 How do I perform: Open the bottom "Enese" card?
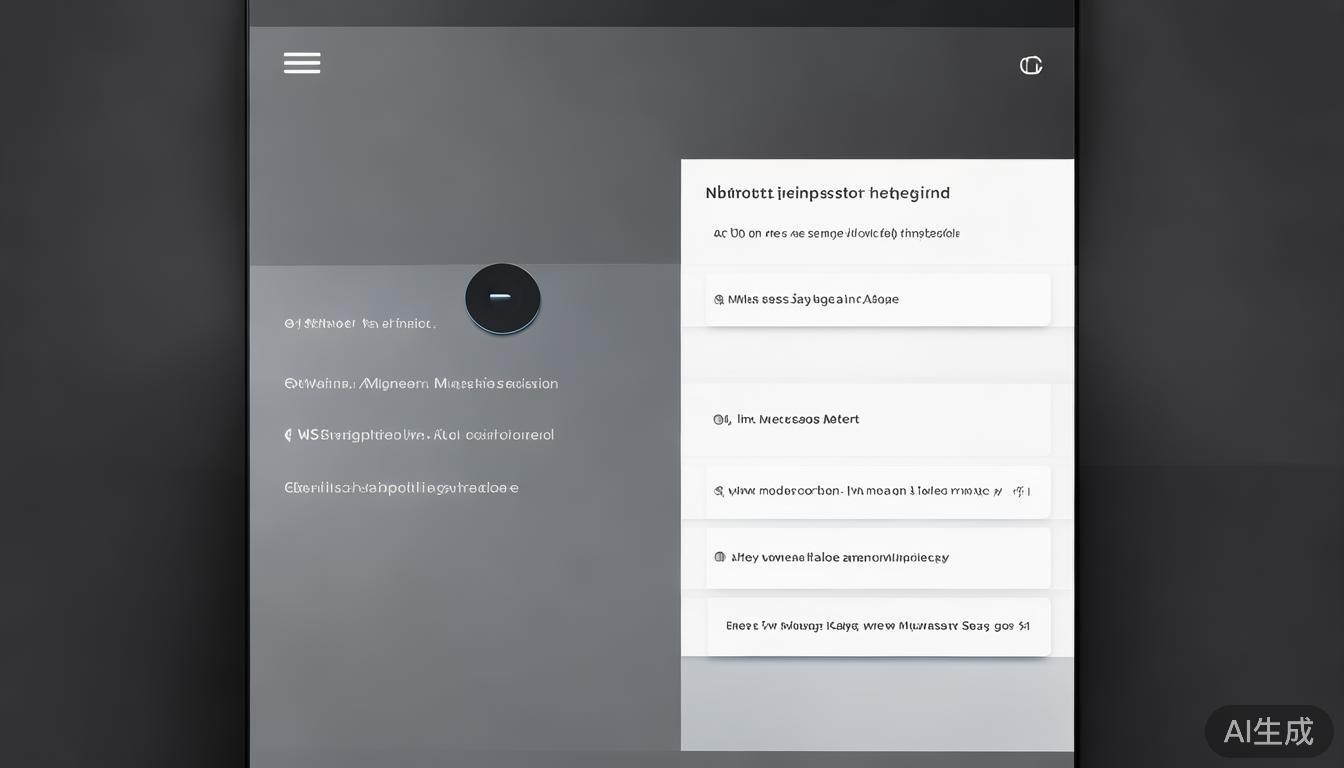pyautogui.click(x=877, y=626)
